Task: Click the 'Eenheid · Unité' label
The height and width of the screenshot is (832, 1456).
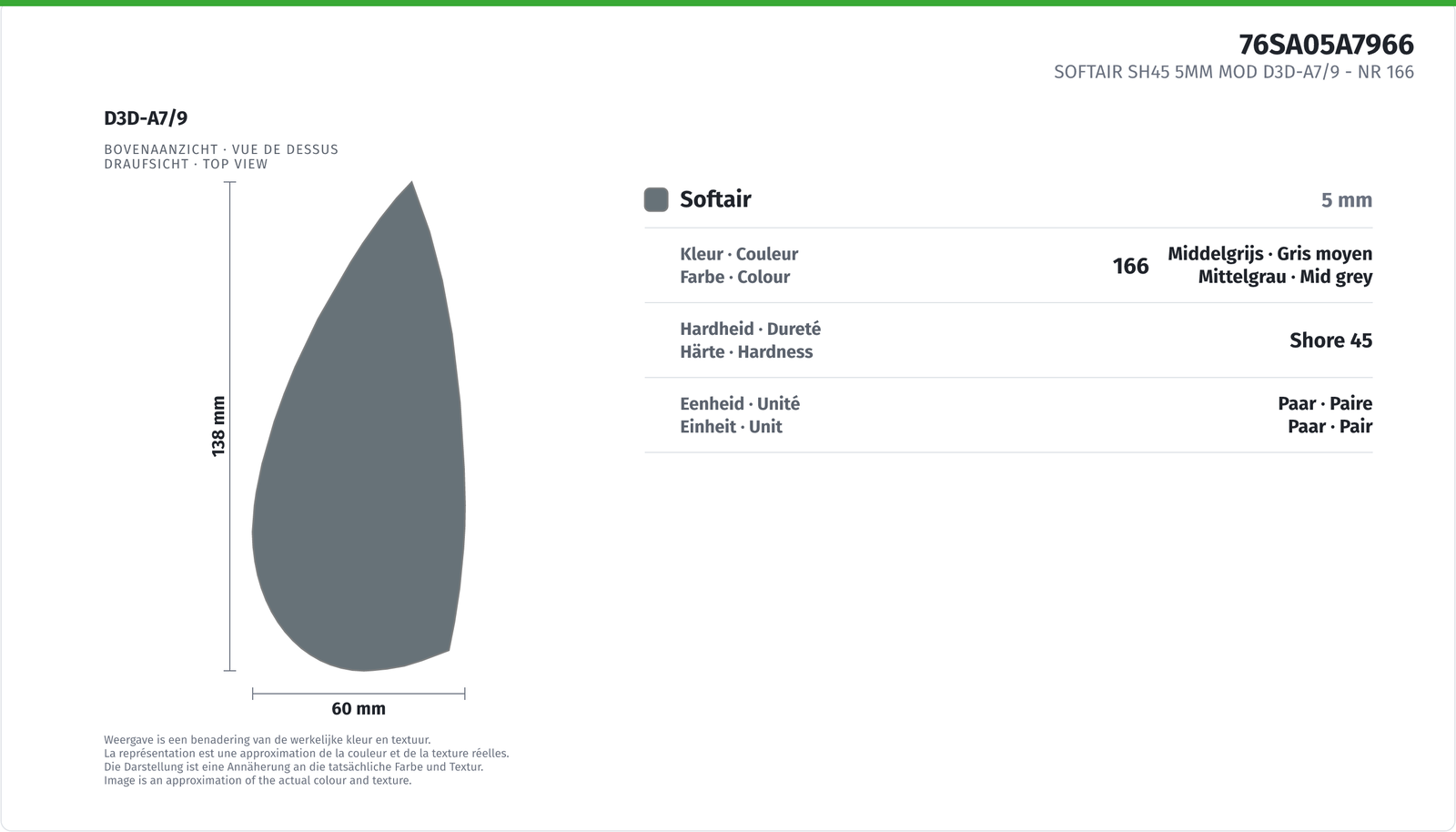Action: pyautogui.click(x=740, y=403)
